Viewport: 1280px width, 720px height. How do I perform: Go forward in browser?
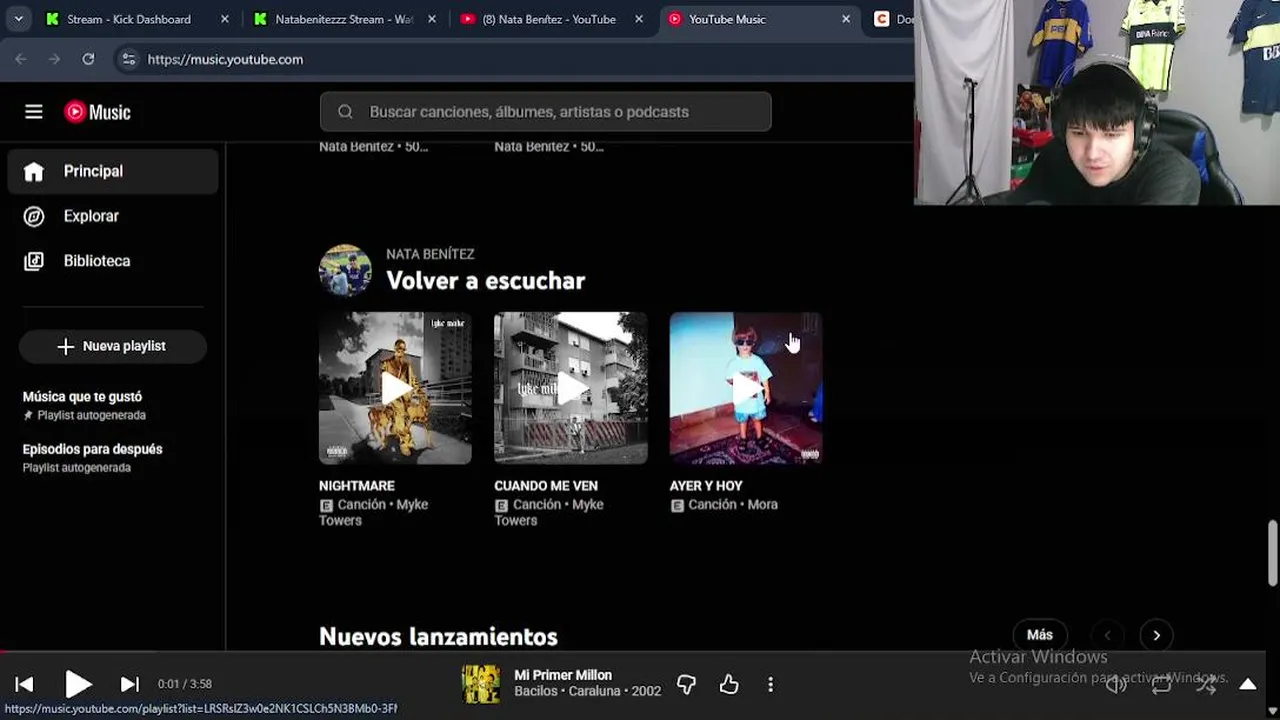point(55,59)
